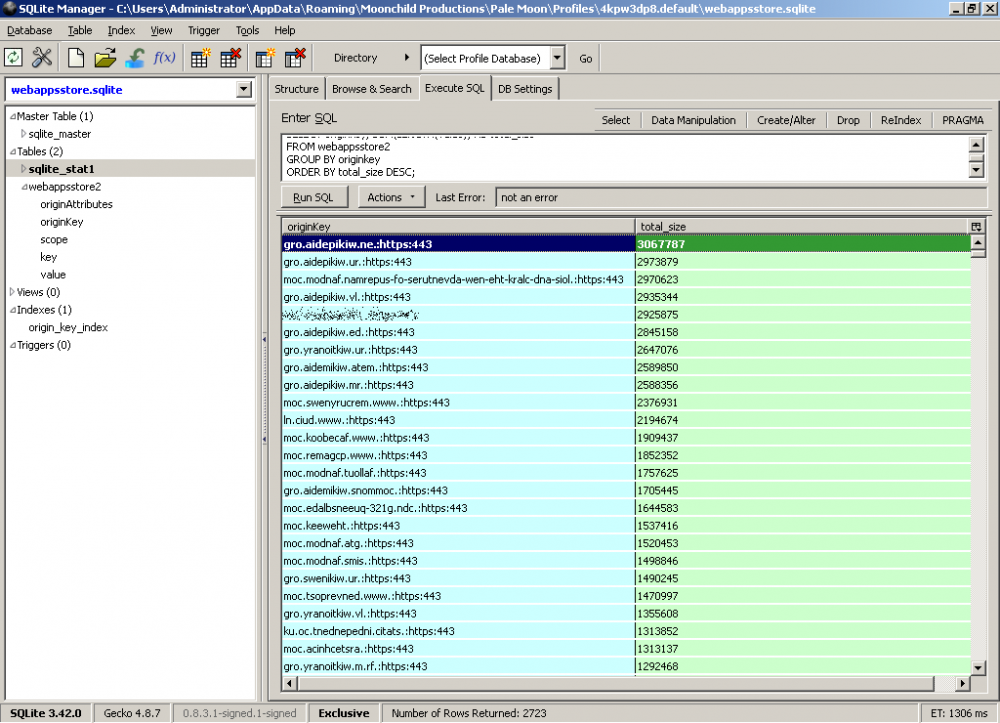The width and height of the screenshot is (1000, 723).
Task: Collapse the webappsstore2 table node
Action: [23, 187]
